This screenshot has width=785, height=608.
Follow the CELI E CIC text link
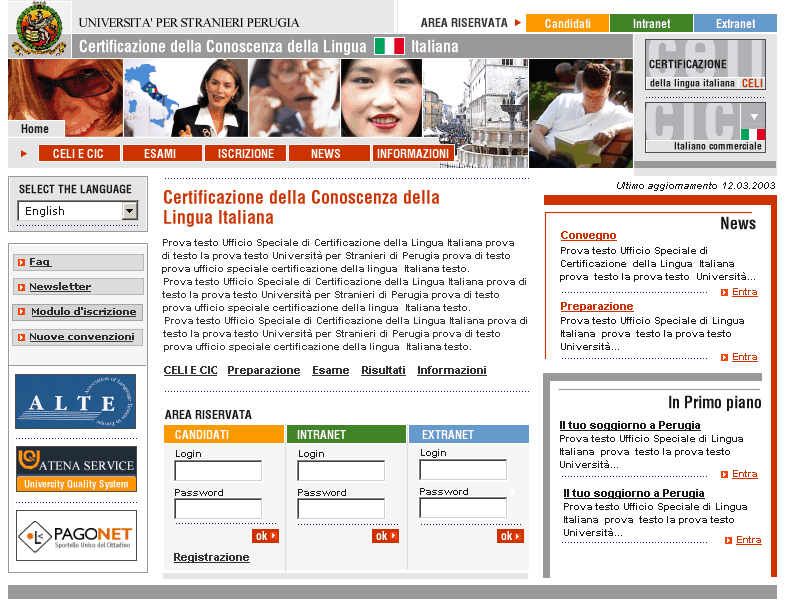point(190,370)
